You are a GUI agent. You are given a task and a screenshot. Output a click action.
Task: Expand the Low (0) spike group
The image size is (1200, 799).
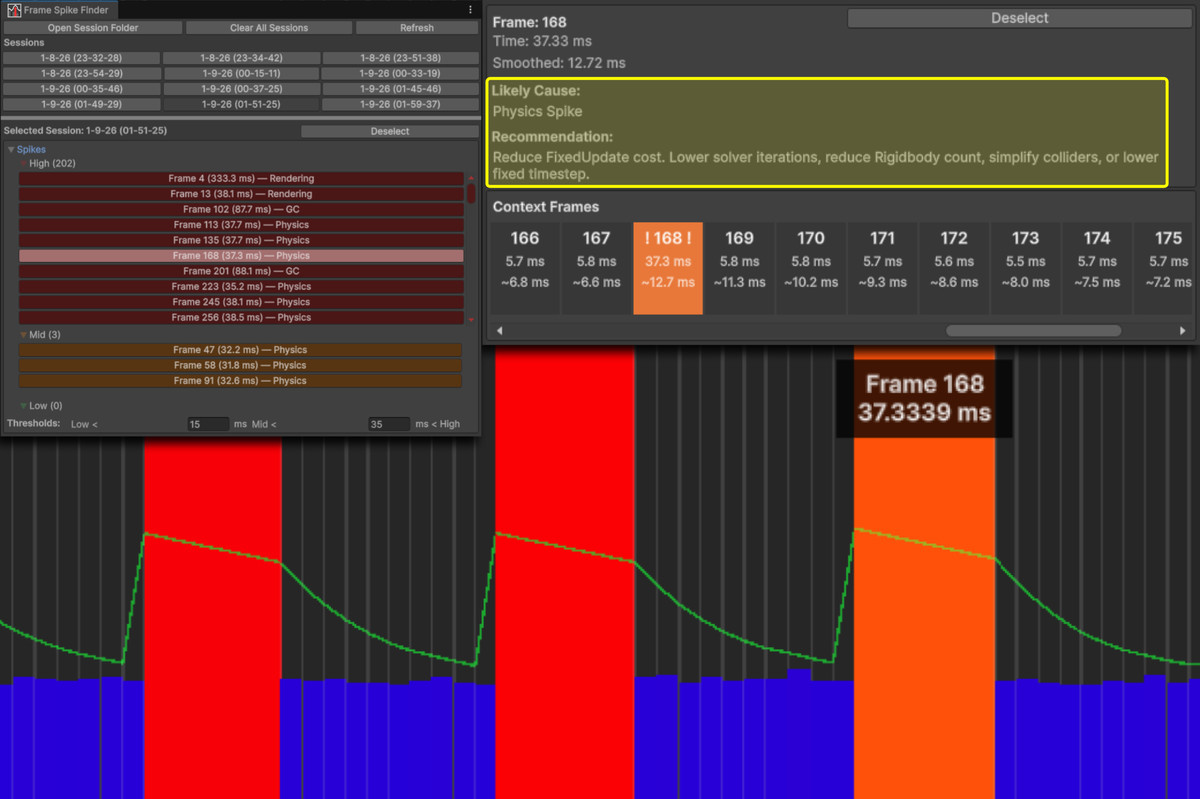(22, 405)
